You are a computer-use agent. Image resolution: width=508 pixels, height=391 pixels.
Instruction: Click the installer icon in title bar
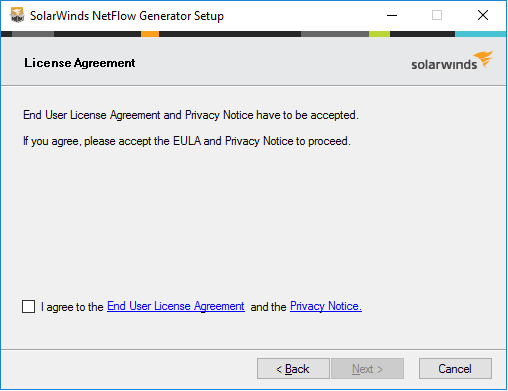coord(17,15)
